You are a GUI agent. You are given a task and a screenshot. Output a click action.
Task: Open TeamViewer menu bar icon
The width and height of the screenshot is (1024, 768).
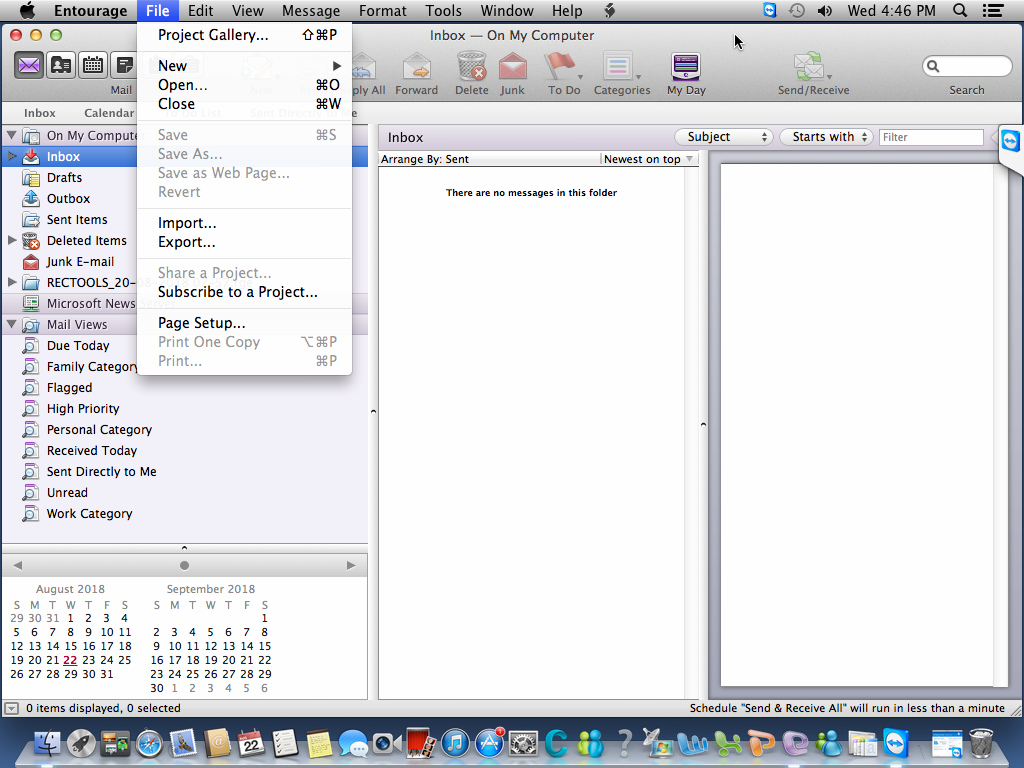point(770,10)
